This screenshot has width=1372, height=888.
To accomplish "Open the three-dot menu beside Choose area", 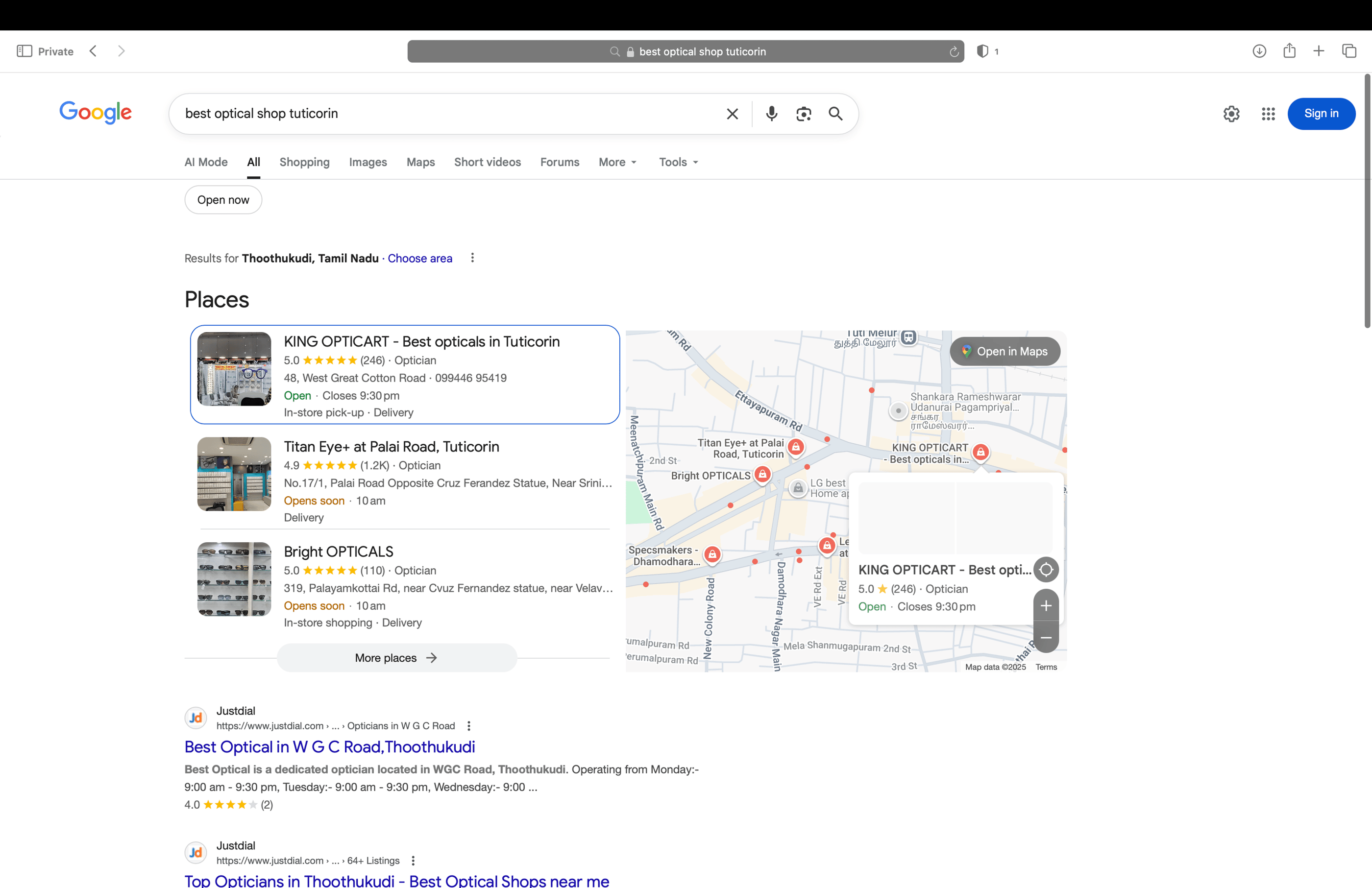I will [x=473, y=258].
